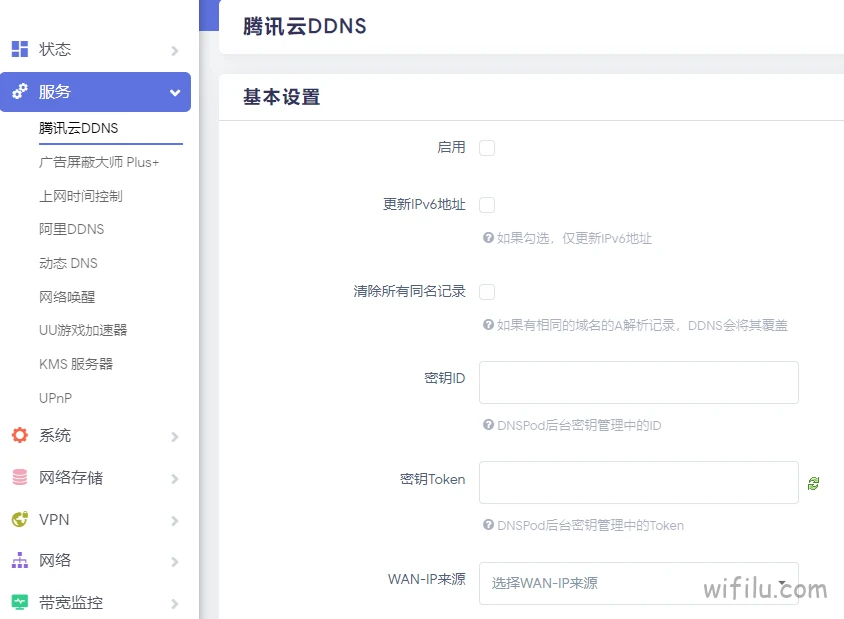Viewport: 844px width, 619px height.
Task: Click the 系统 gear icon
Action: pos(20,435)
